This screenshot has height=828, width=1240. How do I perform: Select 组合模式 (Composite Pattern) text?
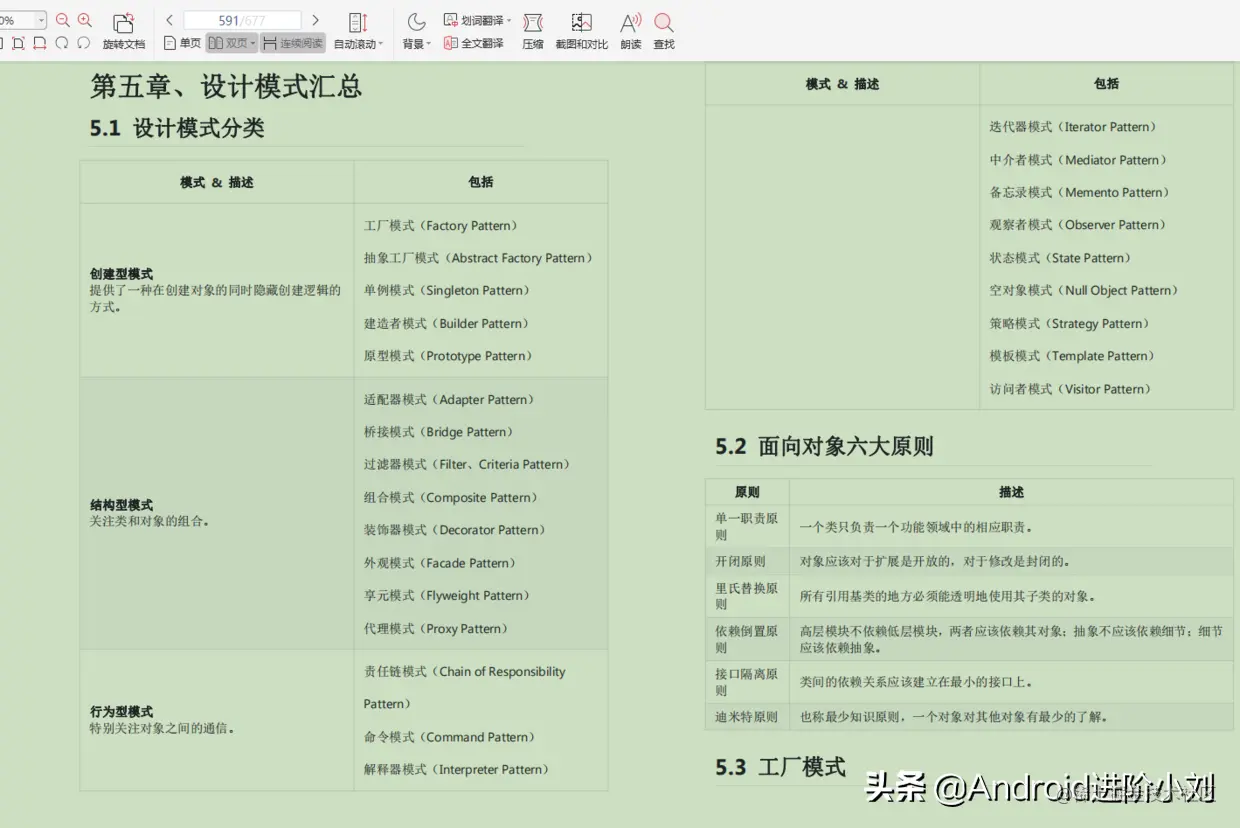coord(451,498)
